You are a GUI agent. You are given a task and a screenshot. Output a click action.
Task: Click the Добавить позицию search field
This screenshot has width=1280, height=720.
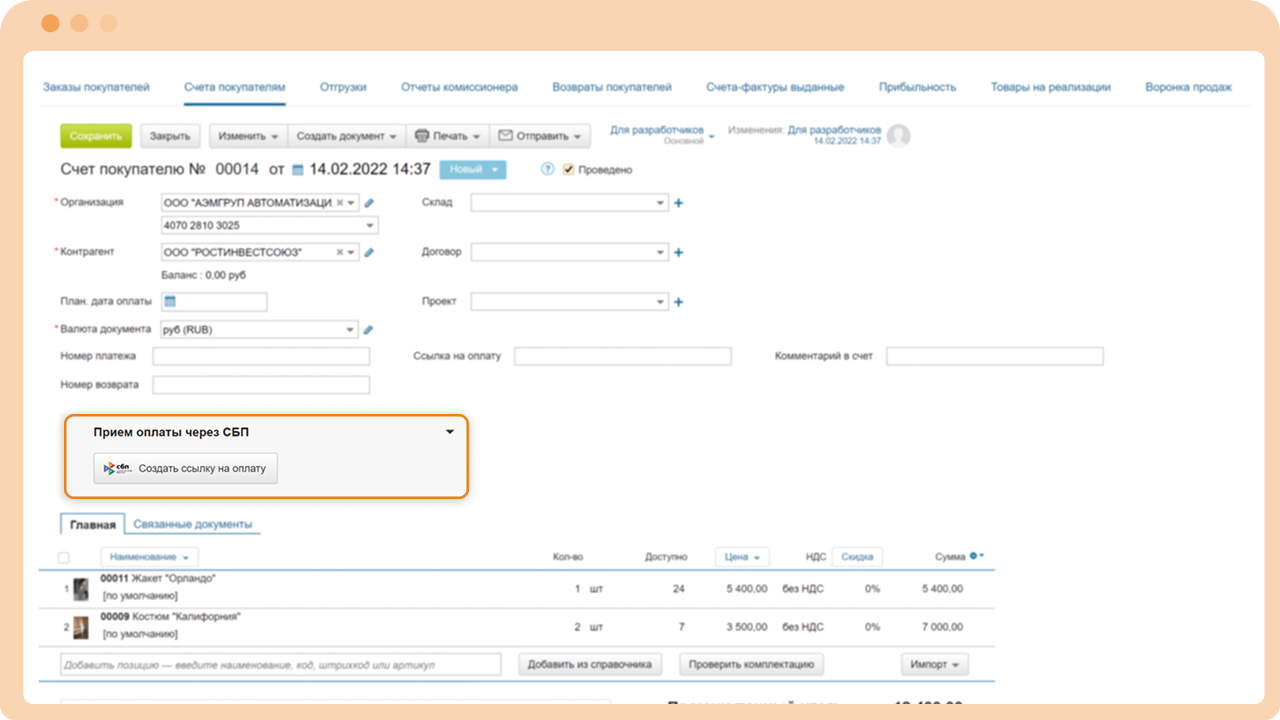pos(280,664)
